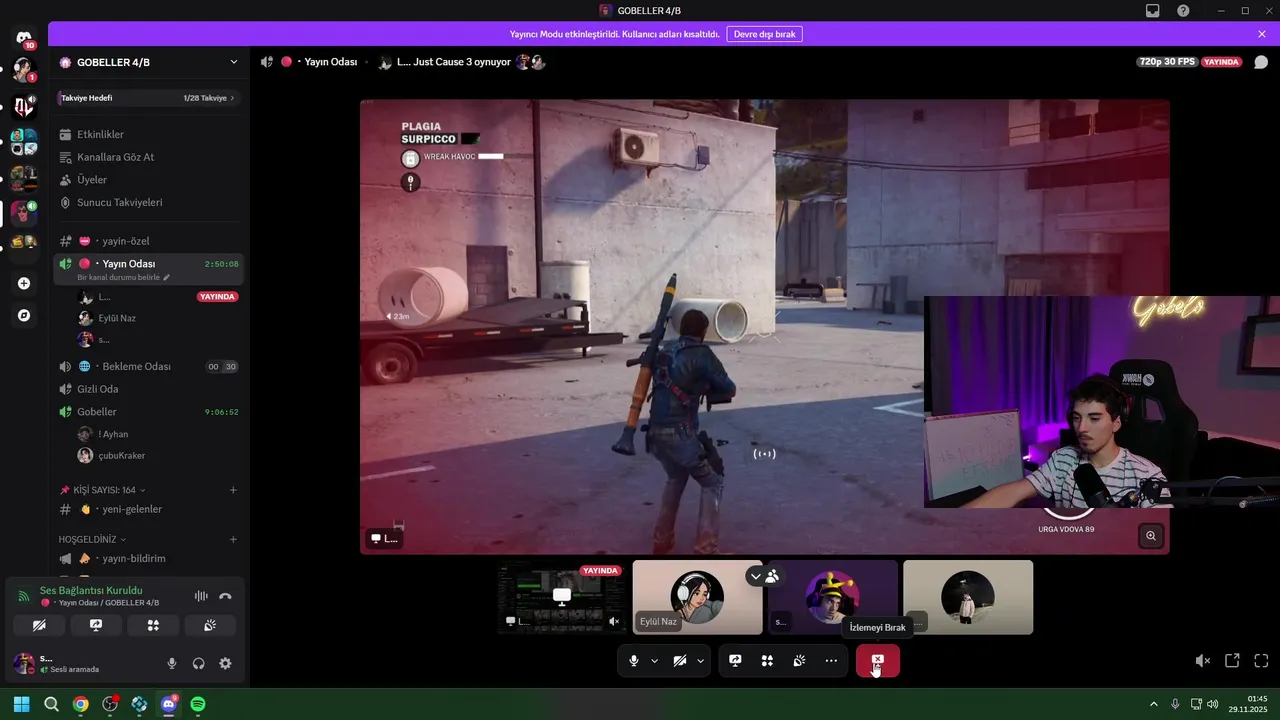
Task: Join the Gizli Oda voice channel
Action: tap(148, 389)
